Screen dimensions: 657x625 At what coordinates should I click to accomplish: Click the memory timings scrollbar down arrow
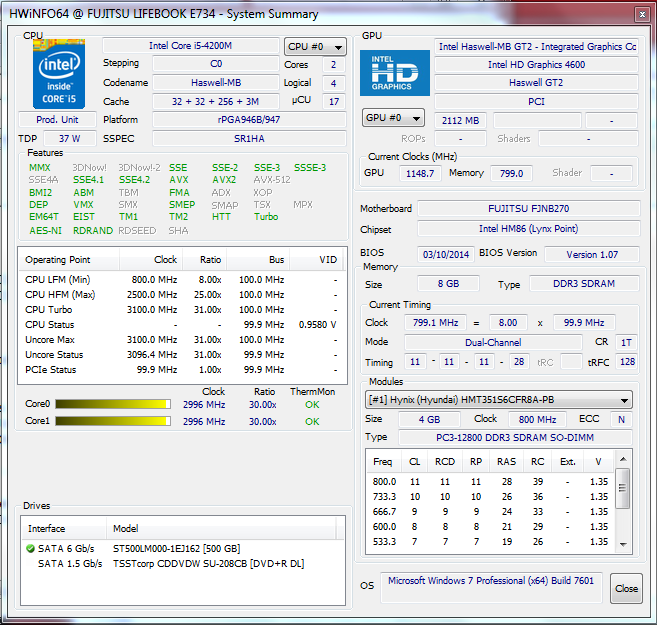click(623, 545)
